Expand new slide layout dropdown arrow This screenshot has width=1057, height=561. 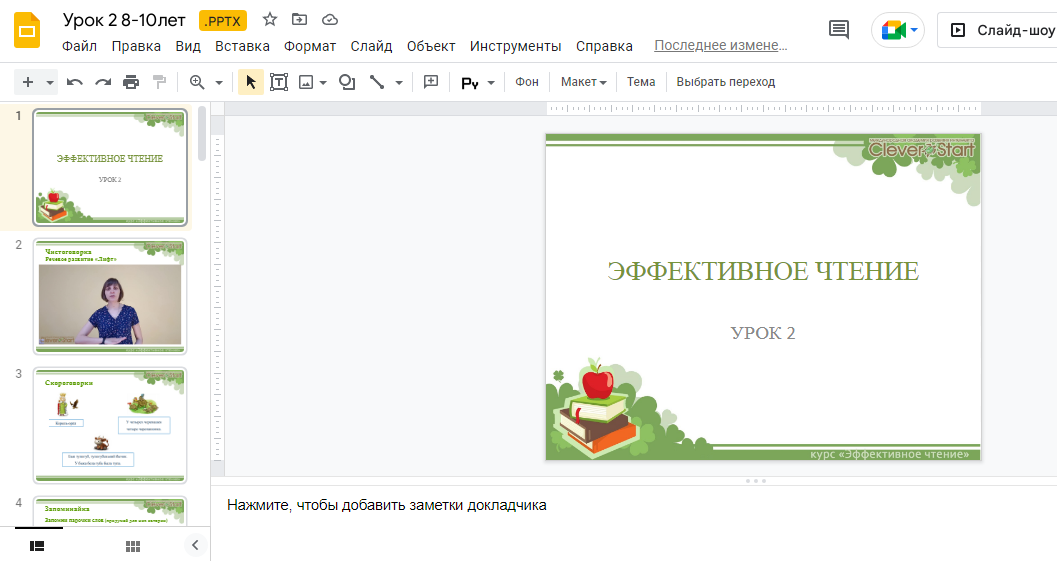click(x=50, y=83)
